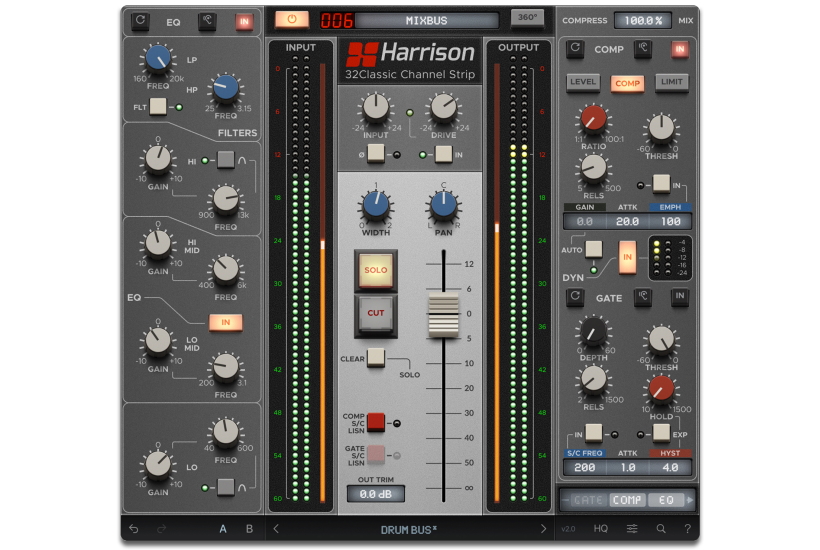Open help with the question mark icon
Screen dimensions: 820x550
(x=688, y=529)
